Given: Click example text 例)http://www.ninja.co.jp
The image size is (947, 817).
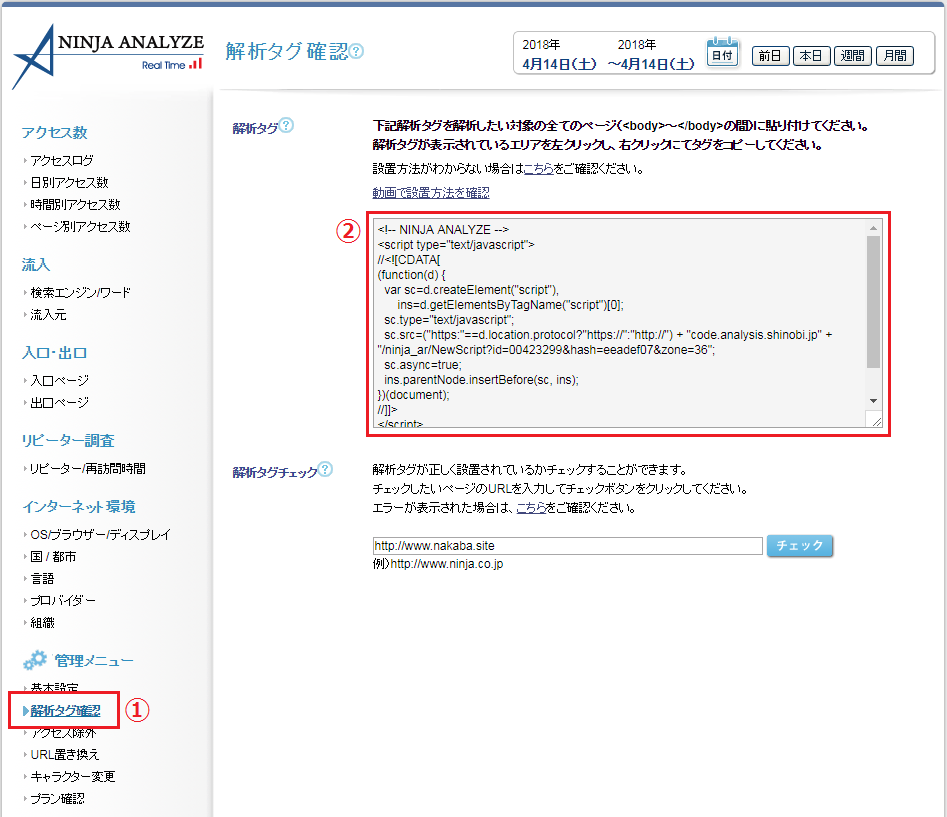Looking at the screenshot, I should point(438,564).
